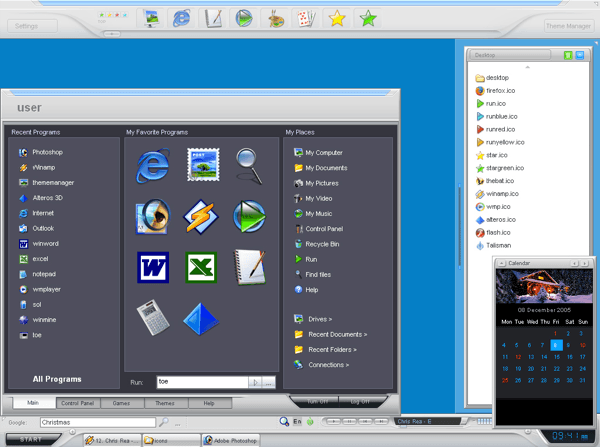Click the magnifying glass search icon in favorites
The image size is (600, 447).
point(248,165)
